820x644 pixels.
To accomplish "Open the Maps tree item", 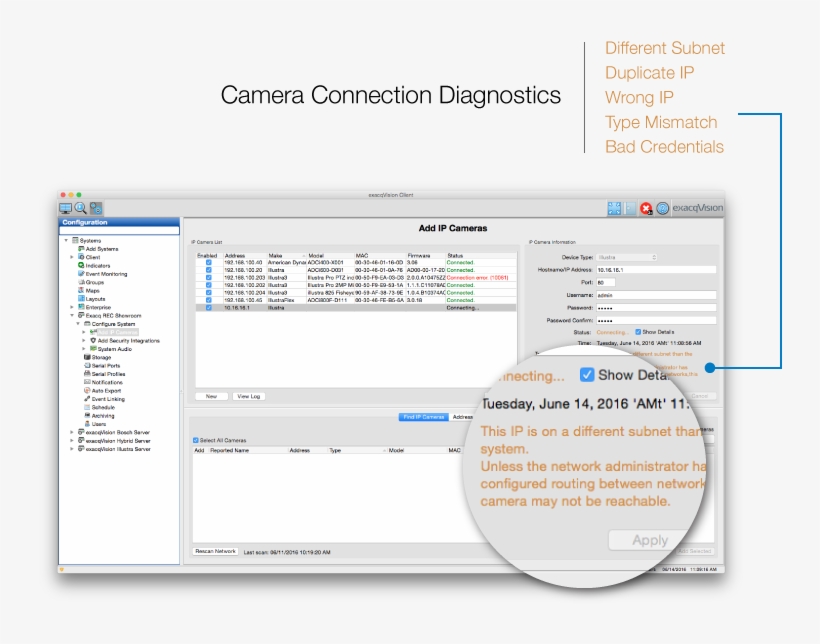I will [x=93, y=291].
